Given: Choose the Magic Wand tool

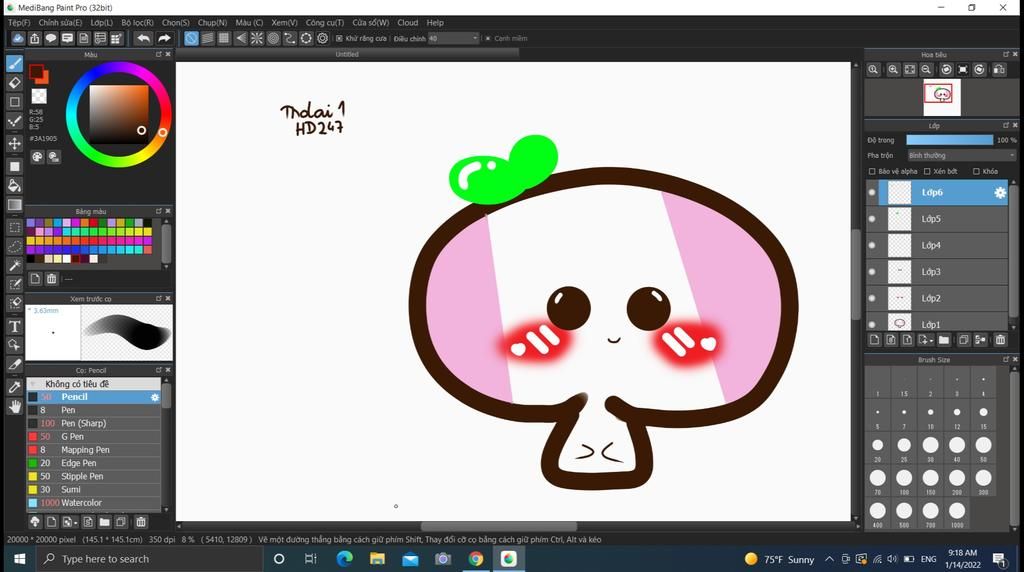Looking at the screenshot, I should pos(14,265).
